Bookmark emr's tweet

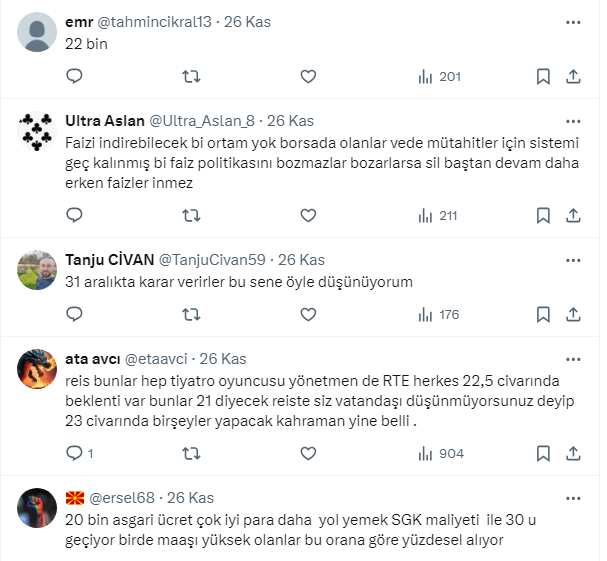542,76
